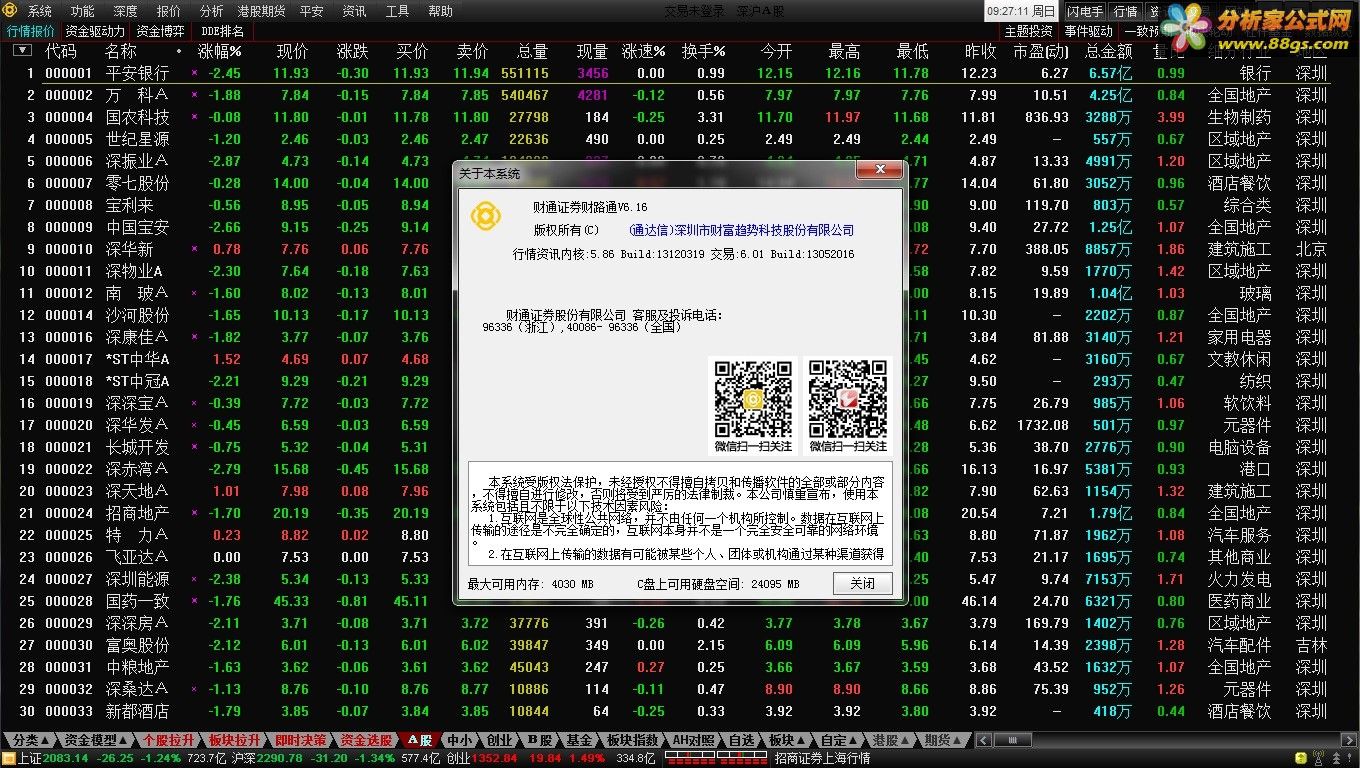Click the status bar icon left of 上证
The width and height of the screenshot is (1360, 768).
9,759
